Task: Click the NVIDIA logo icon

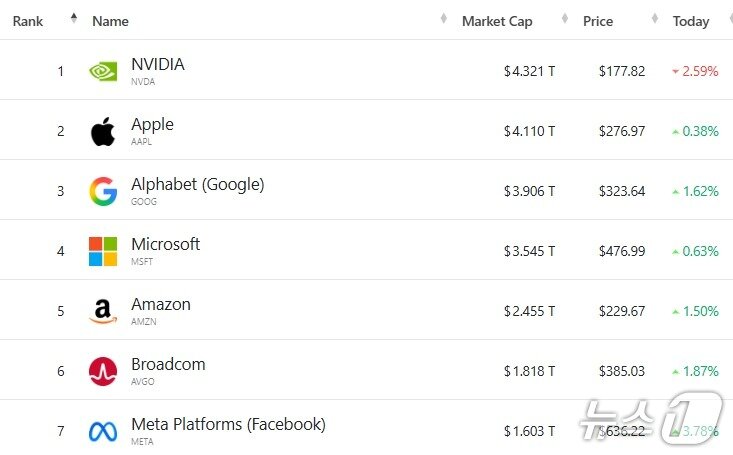Action: click(x=103, y=71)
